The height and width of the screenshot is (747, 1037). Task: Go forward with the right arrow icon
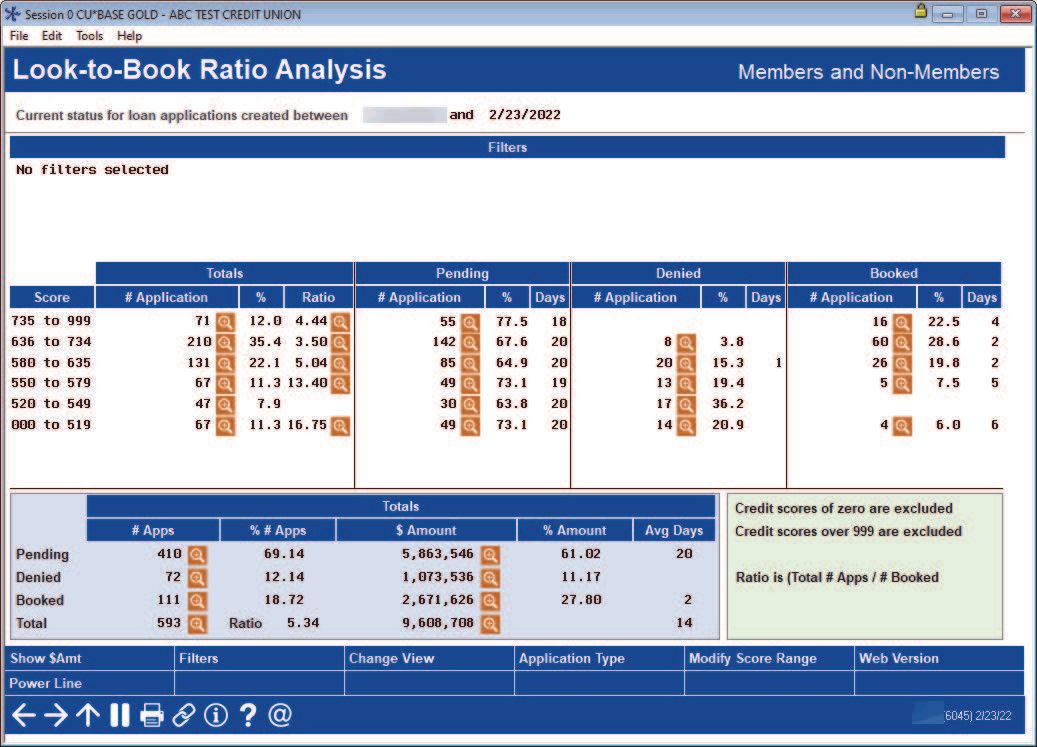point(56,715)
